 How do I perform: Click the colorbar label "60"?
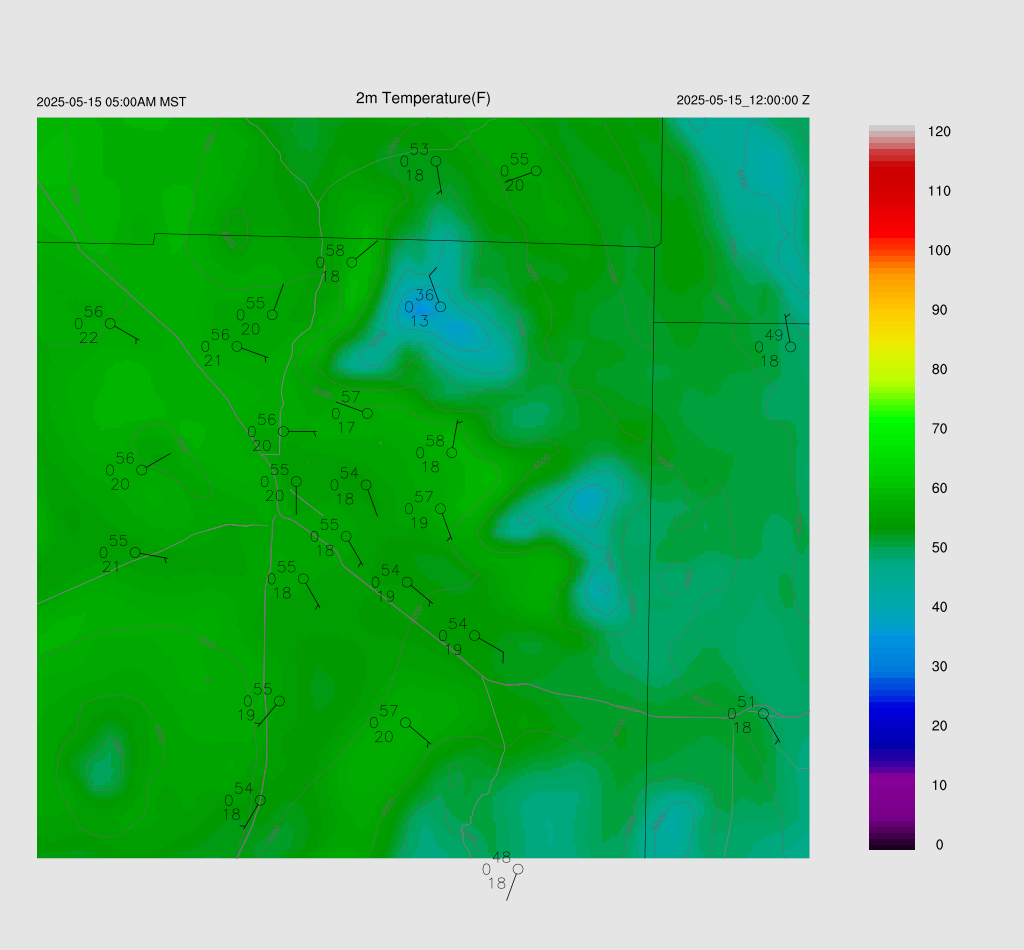(939, 488)
